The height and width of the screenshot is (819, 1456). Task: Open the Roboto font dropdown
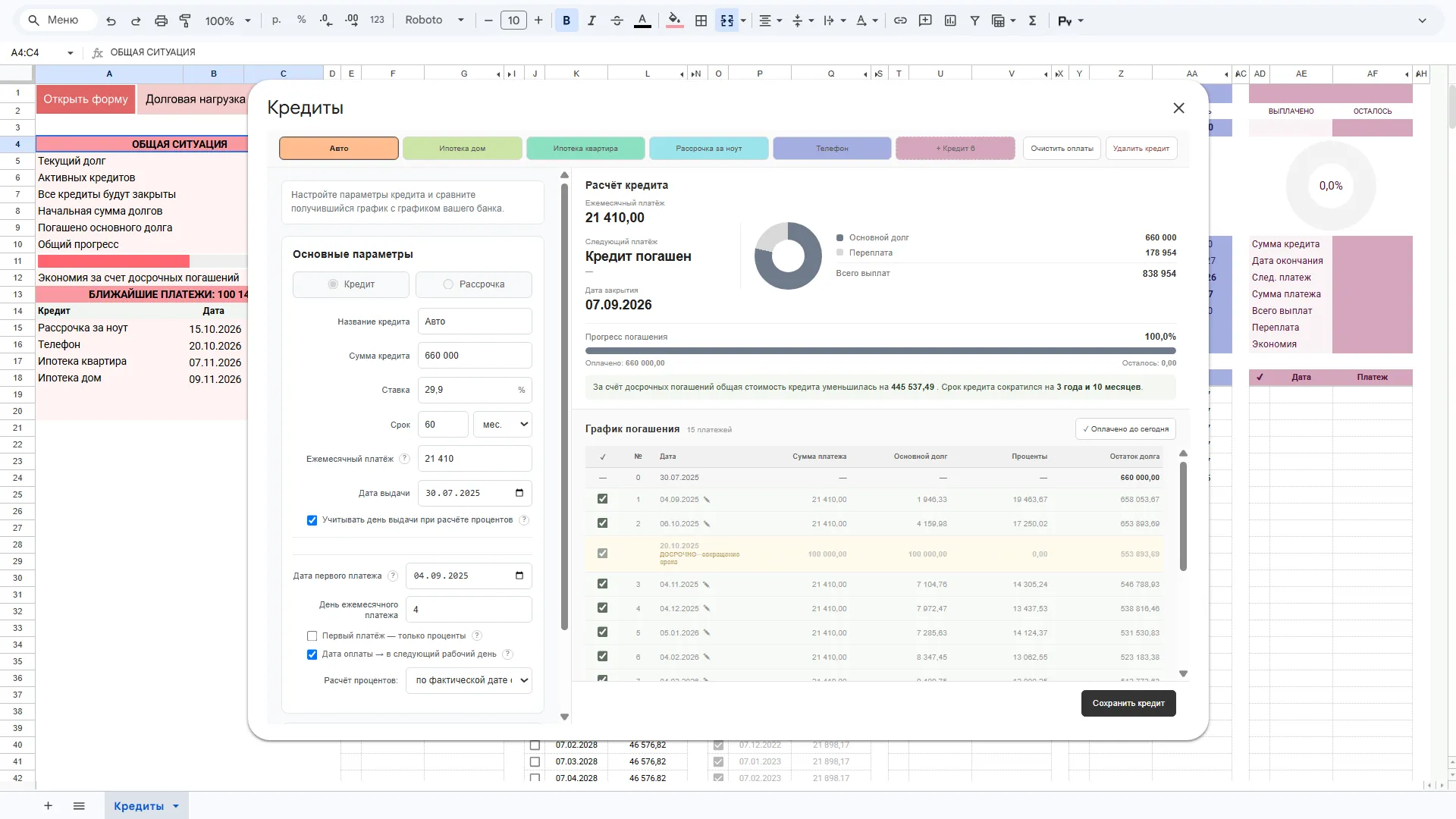(x=434, y=20)
